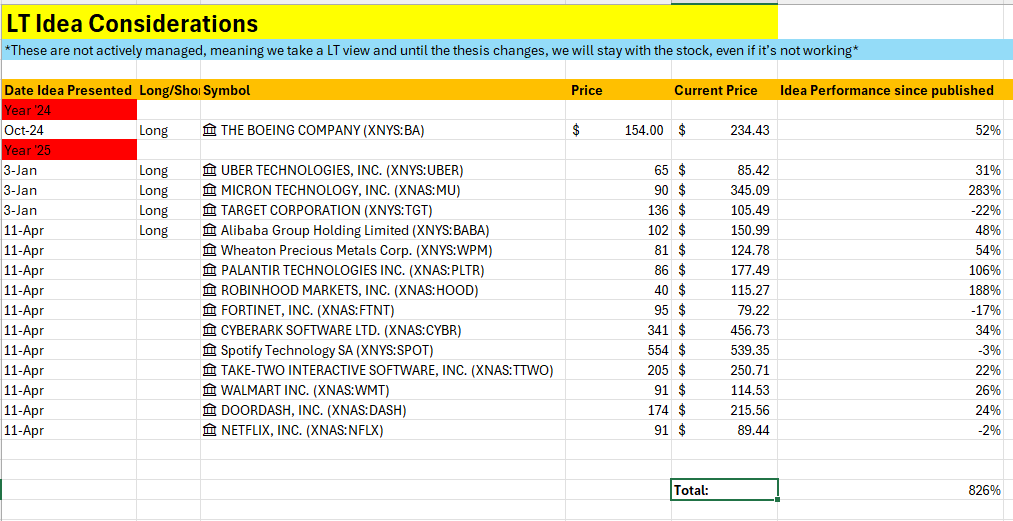Click the stock icon beside WALMART INC.

[x=210, y=391]
